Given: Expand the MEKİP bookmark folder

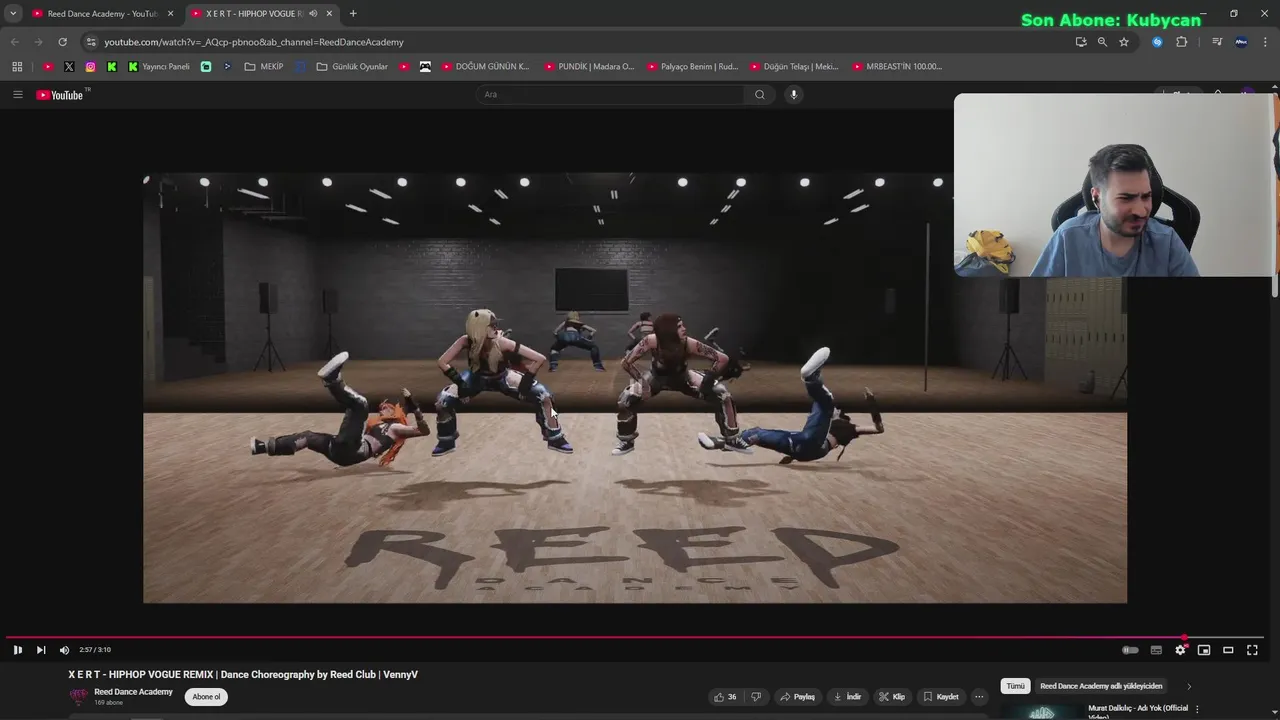Looking at the screenshot, I should tap(264, 67).
